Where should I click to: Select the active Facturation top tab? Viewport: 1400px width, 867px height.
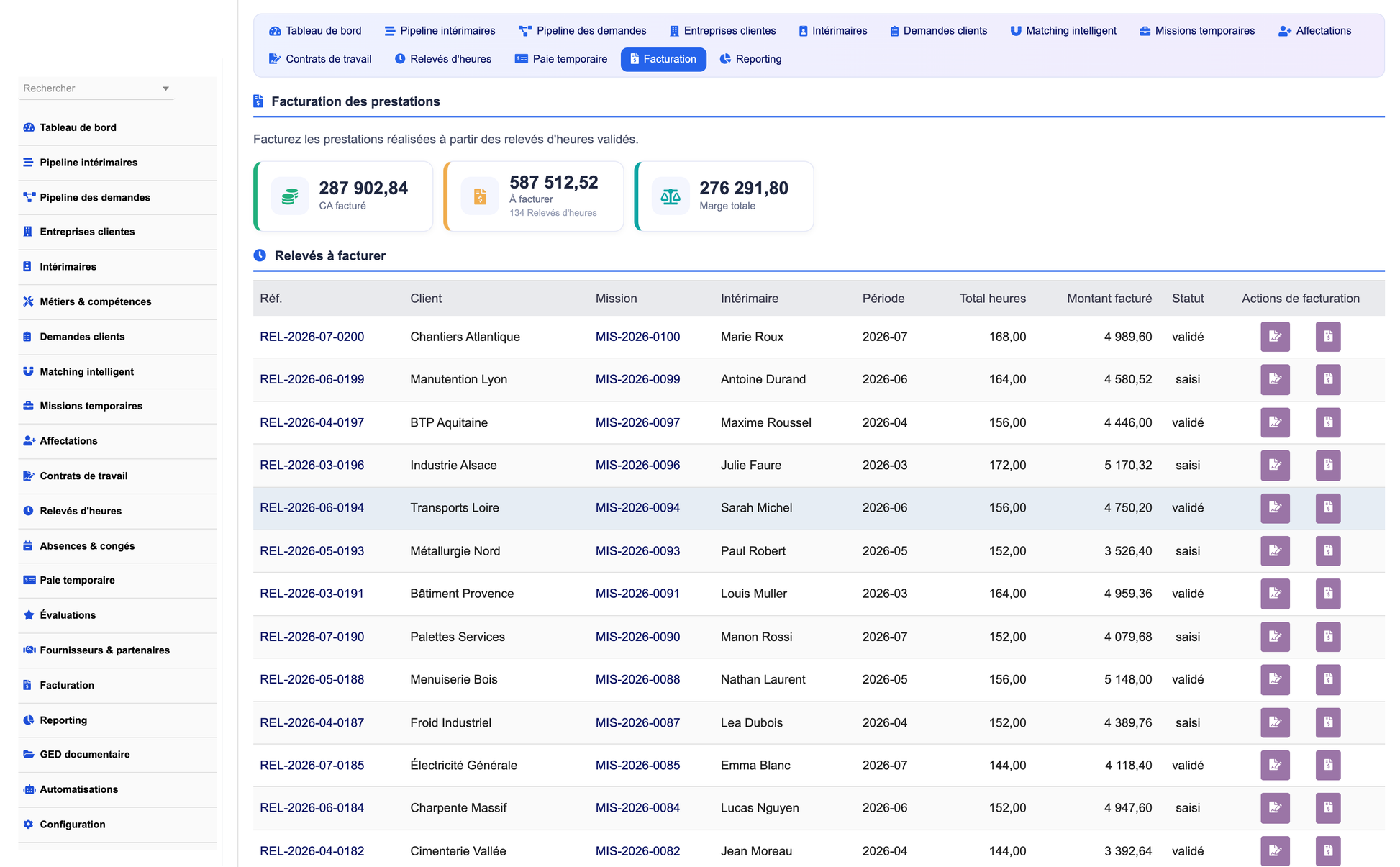663,59
